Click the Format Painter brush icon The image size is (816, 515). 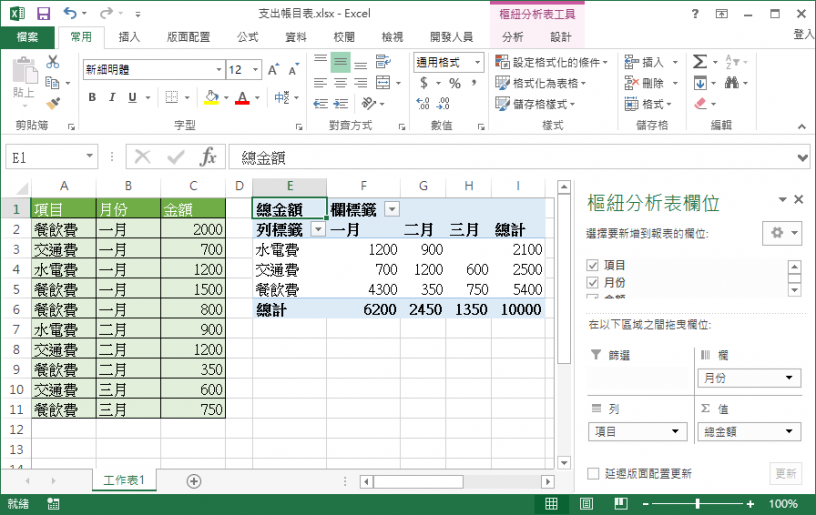point(53,104)
